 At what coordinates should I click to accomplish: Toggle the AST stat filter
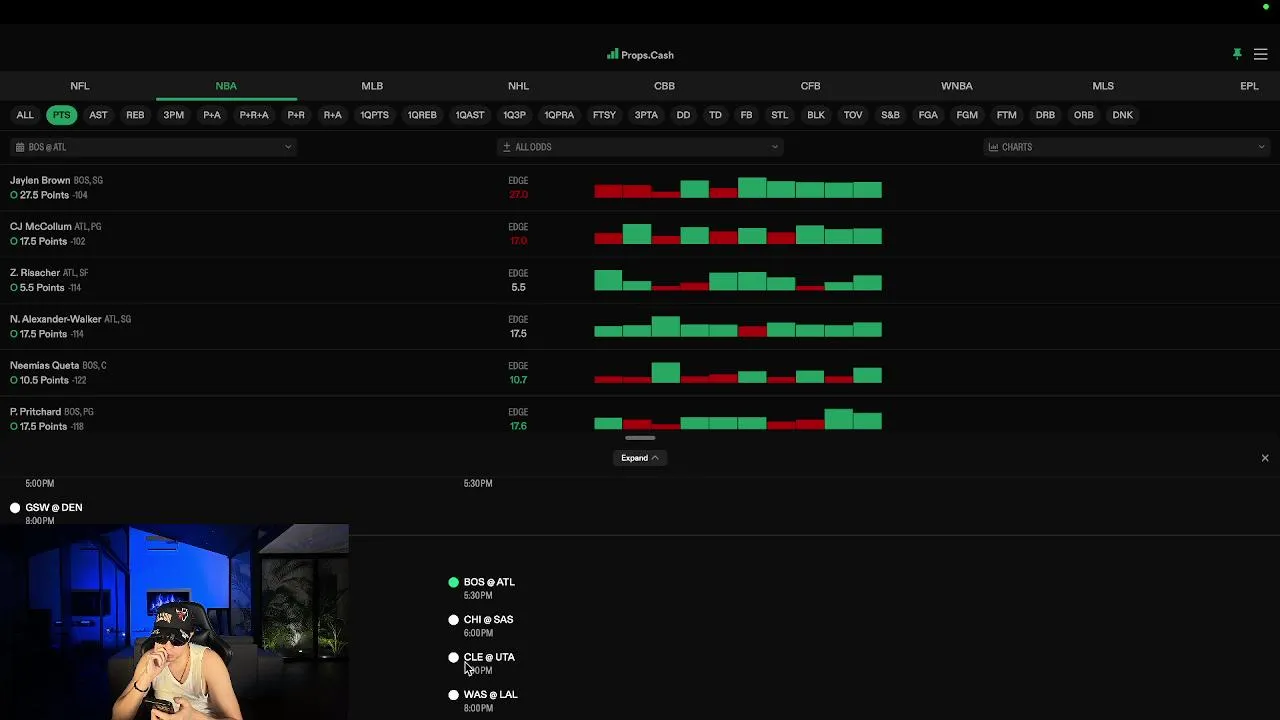pyautogui.click(x=98, y=115)
